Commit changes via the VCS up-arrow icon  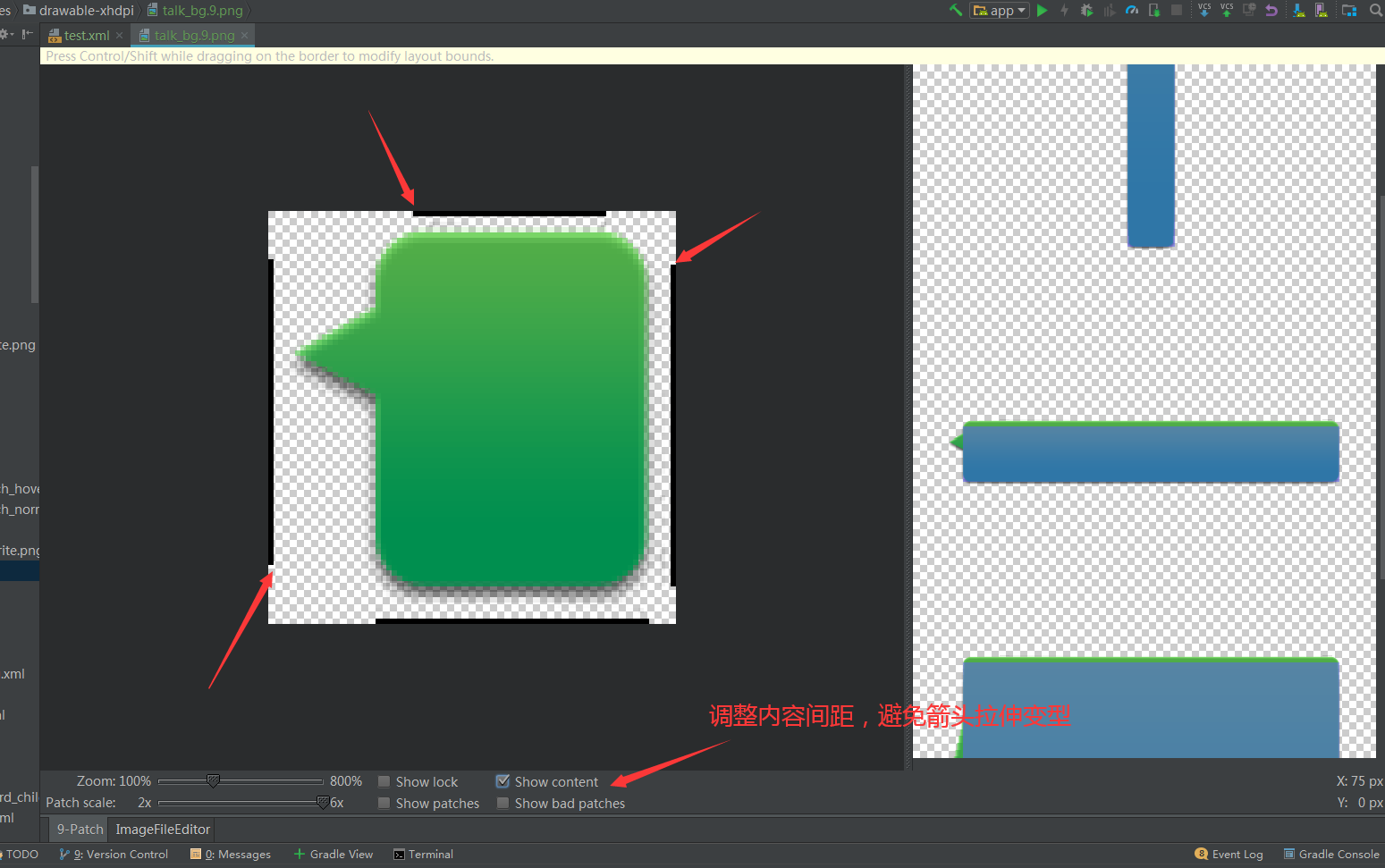tap(1227, 10)
